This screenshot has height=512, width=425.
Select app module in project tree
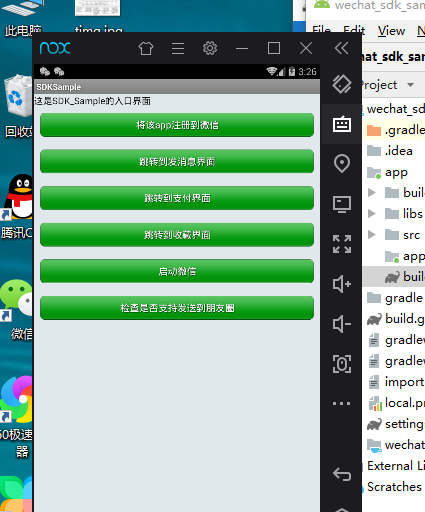pos(387,172)
